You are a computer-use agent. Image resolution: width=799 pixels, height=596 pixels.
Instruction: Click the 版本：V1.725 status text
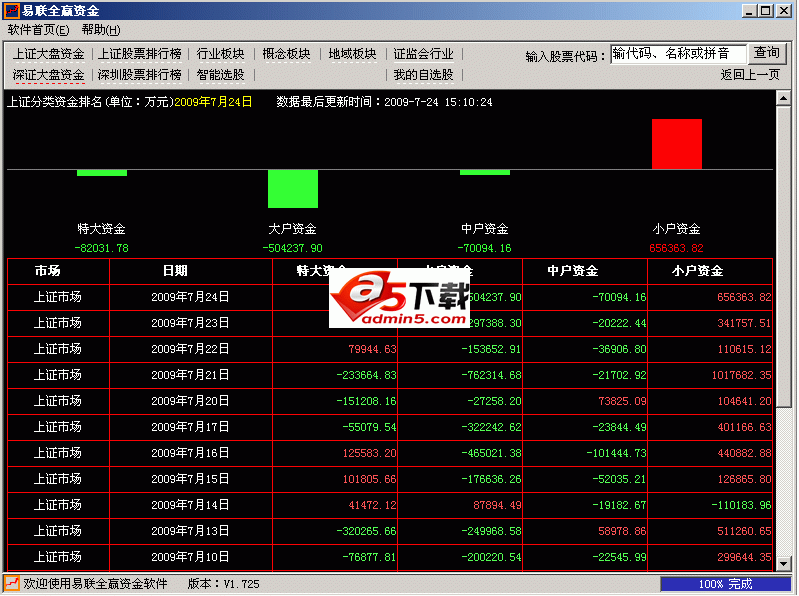click(x=224, y=584)
